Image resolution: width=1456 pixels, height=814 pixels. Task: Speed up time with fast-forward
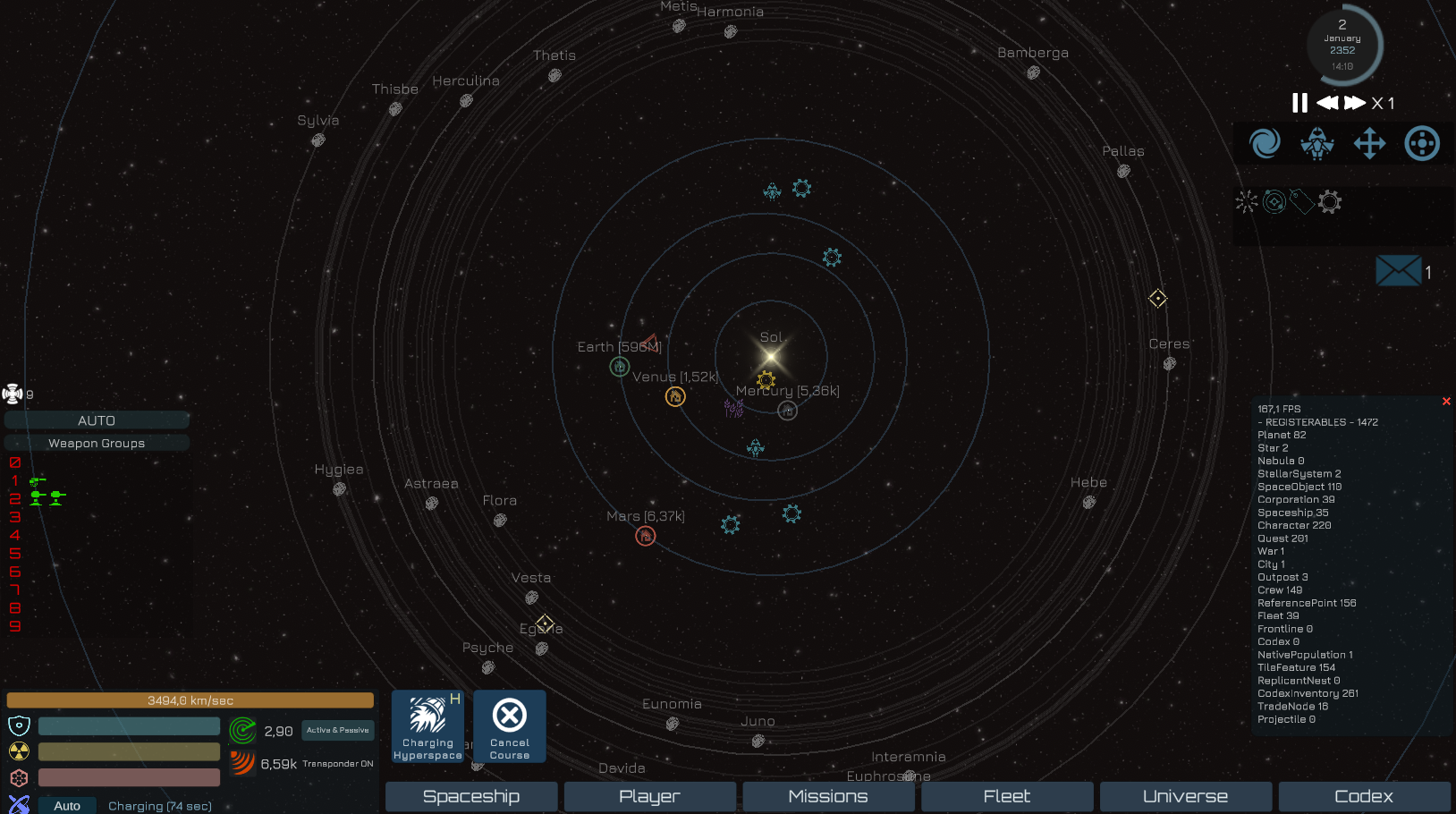click(1355, 103)
